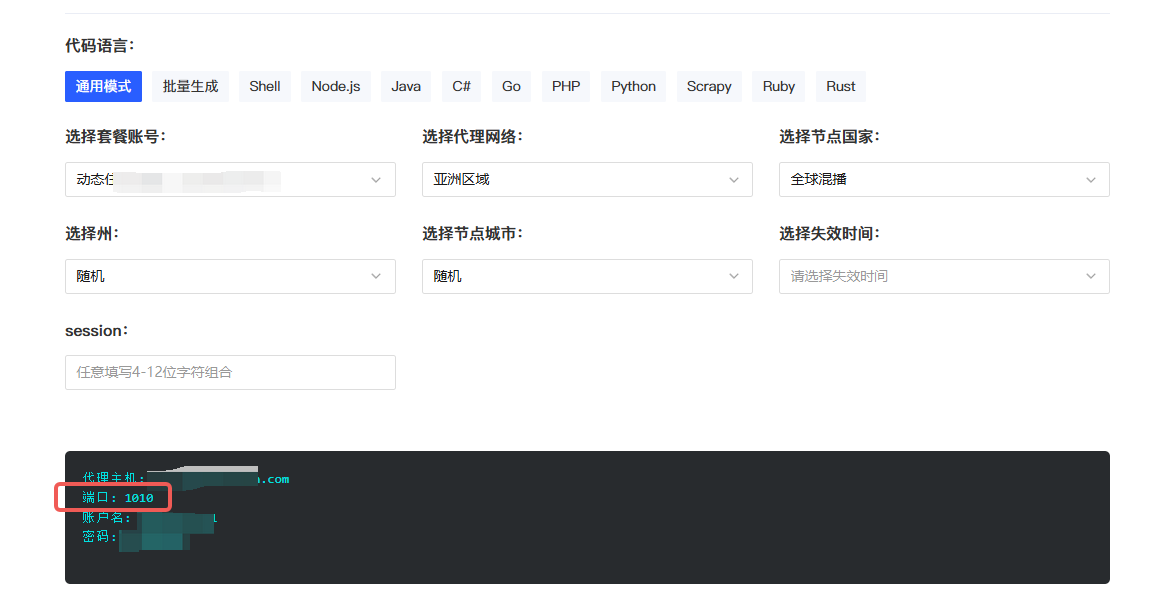The height and width of the screenshot is (615, 1156).
Task: Choose the Shell language tab
Action: pos(265,86)
